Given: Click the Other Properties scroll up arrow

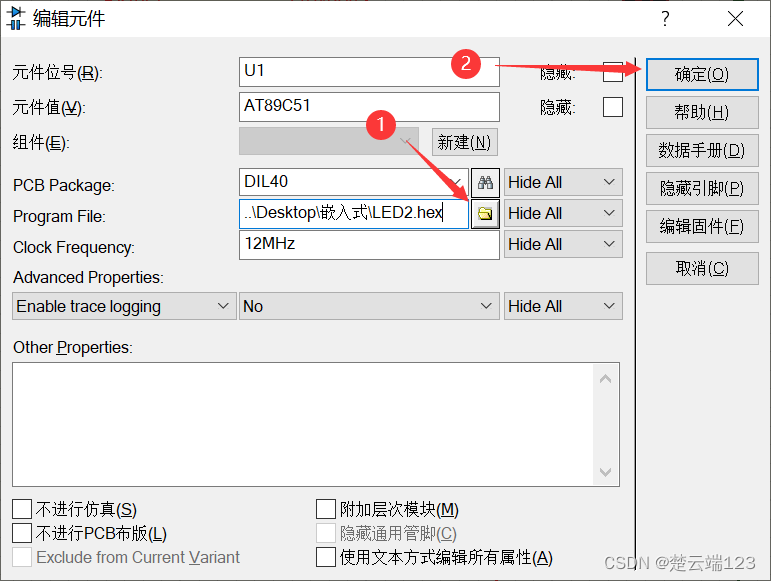Looking at the screenshot, I should [606, 379].
